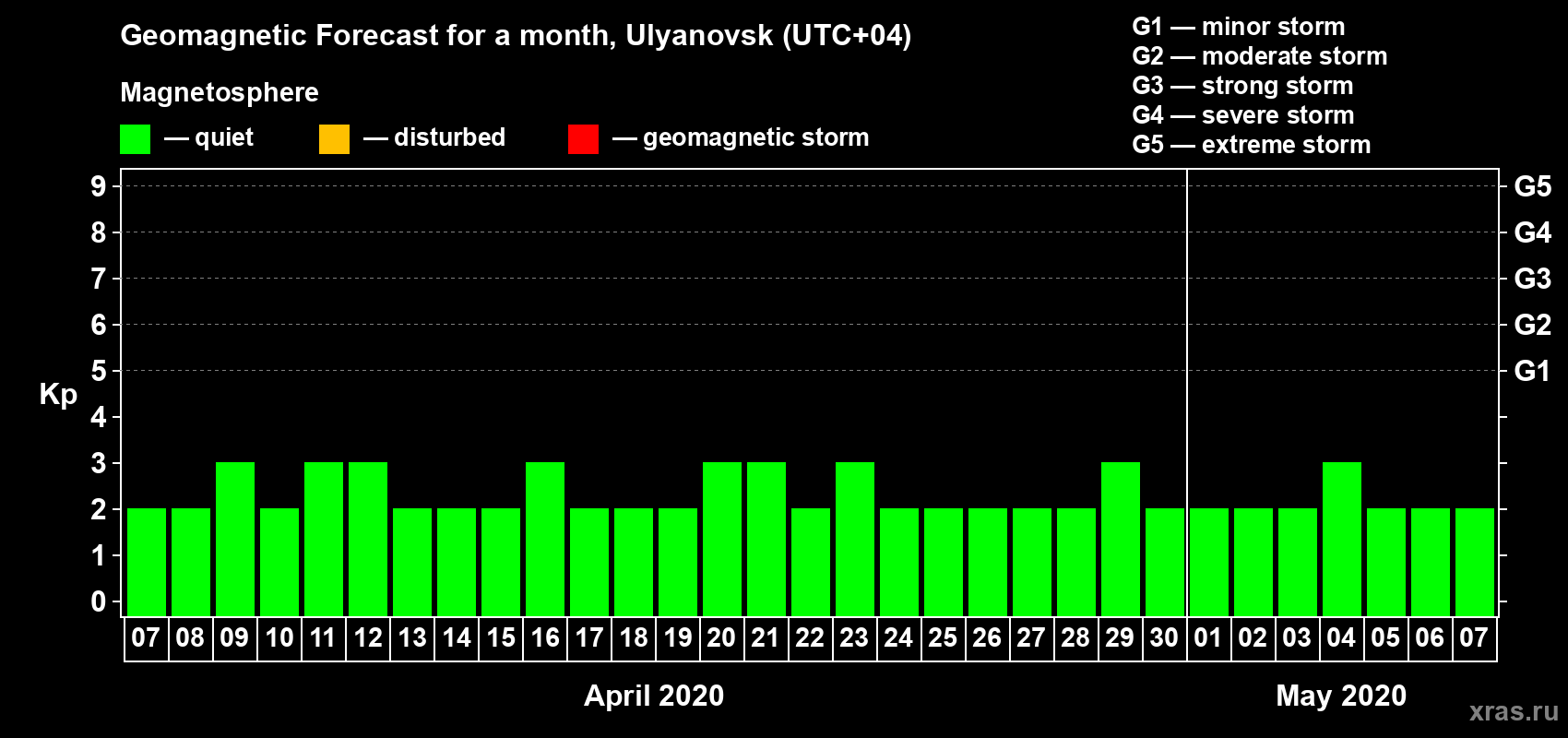Click the red geomagnetic storm legend swatch
The height and width of the screenshot is (738, 1568).
click(x=583, y=139)
